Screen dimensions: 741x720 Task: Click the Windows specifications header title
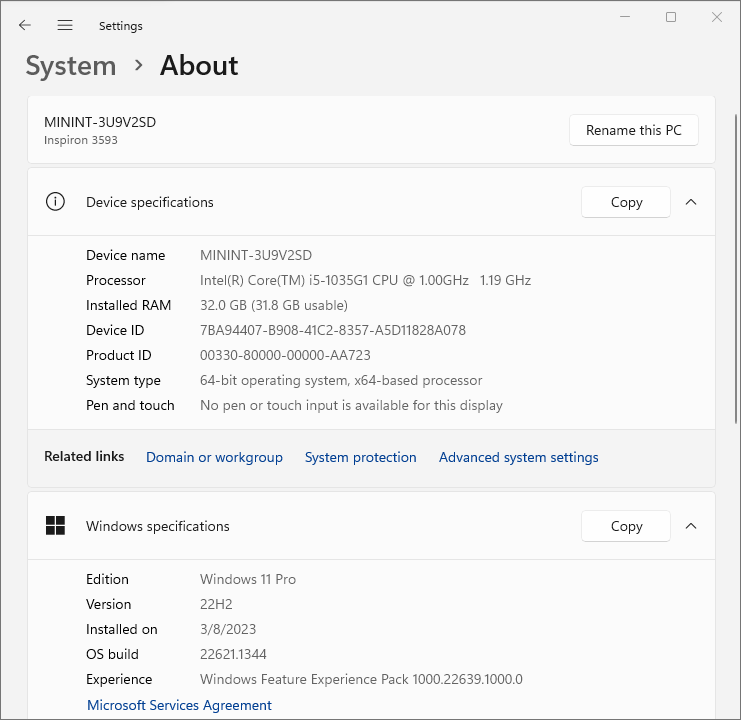[157, 526]
